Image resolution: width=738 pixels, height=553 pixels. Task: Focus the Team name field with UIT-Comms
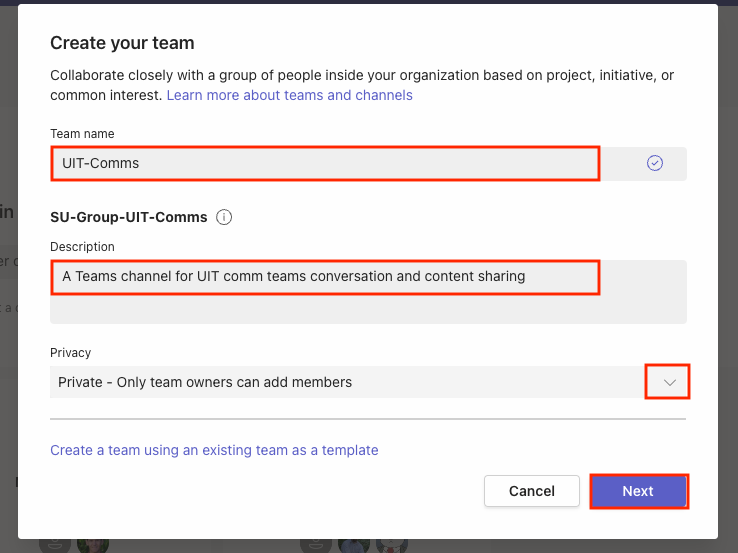(325, 163)
